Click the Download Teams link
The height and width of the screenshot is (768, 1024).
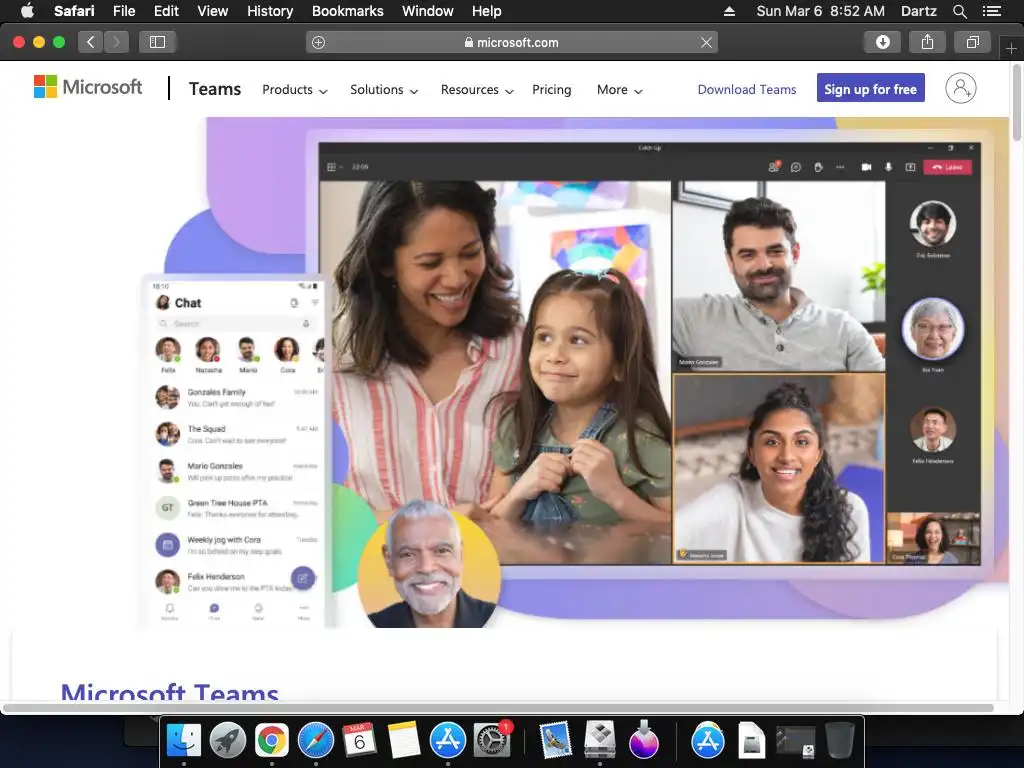(746, 89)
